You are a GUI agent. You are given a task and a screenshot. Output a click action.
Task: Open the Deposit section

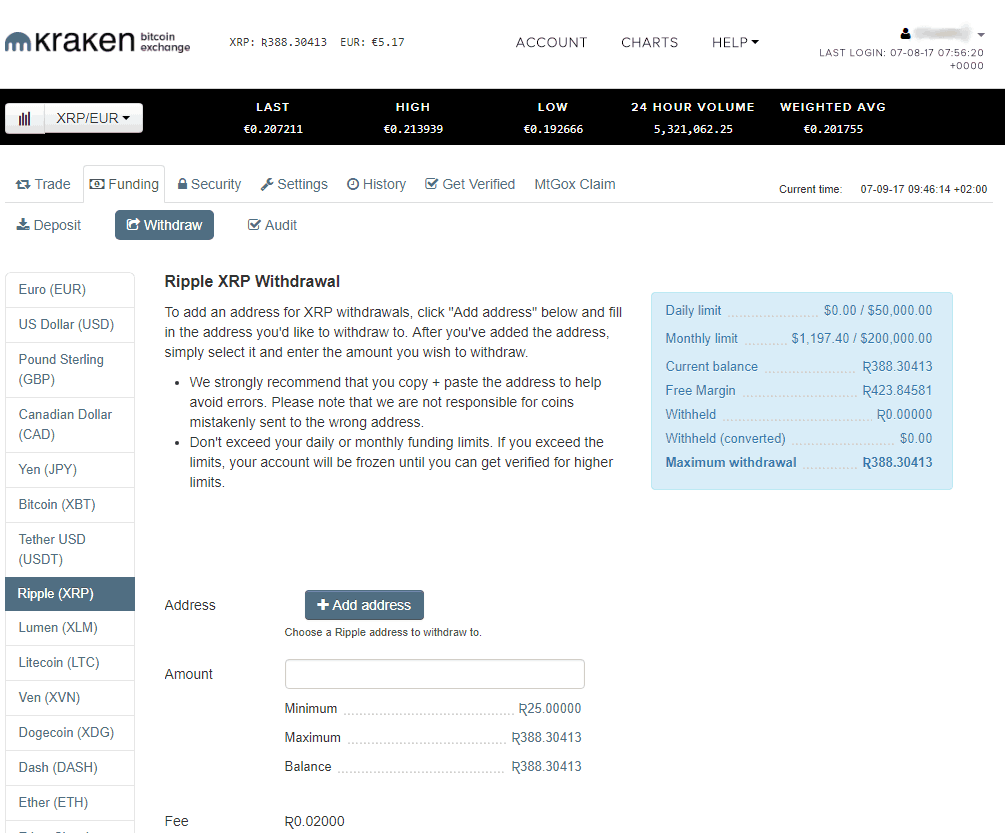pyautogui.click(x=49, y=225)
